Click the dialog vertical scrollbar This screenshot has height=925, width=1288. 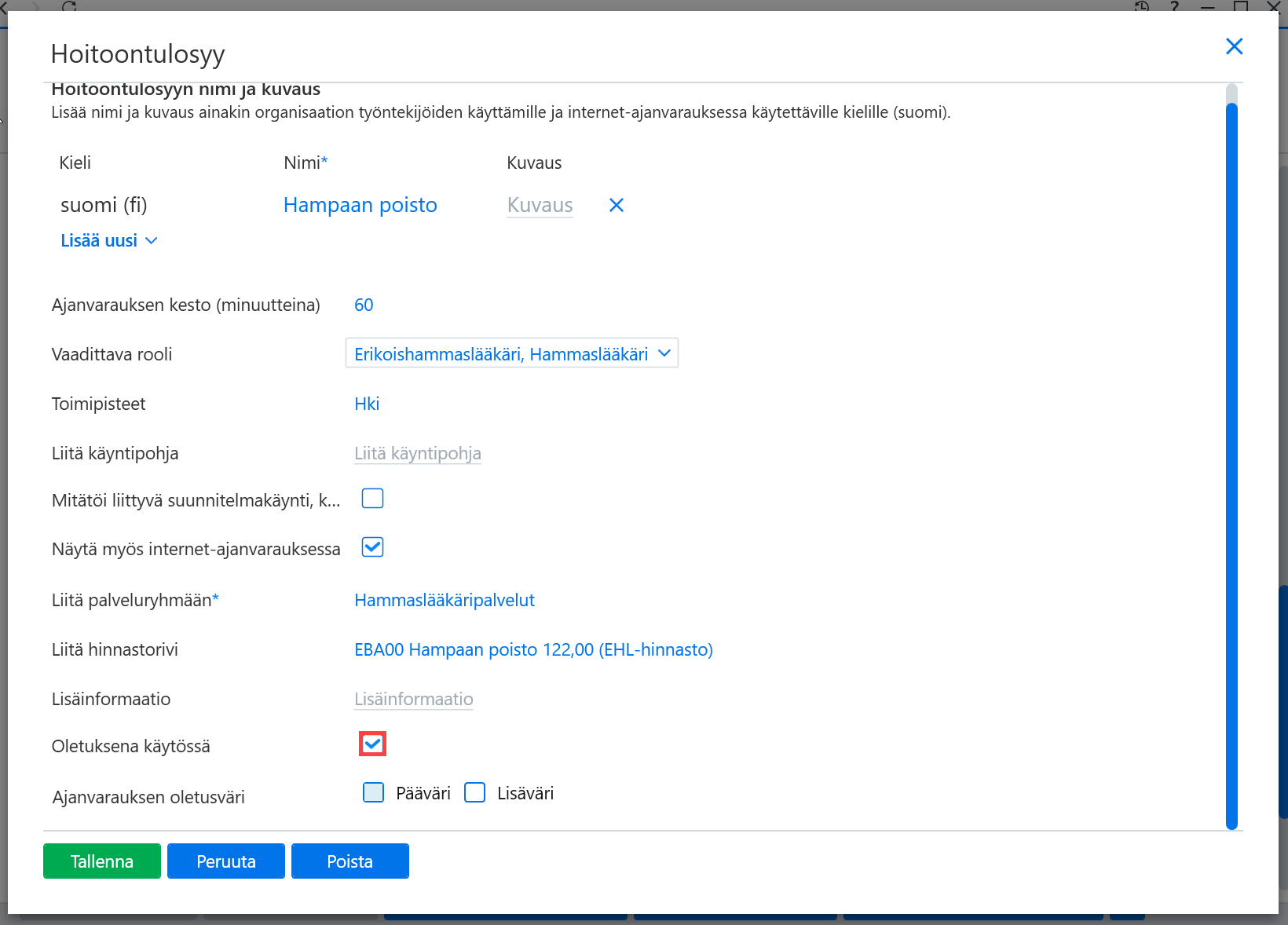[1231, 455]
